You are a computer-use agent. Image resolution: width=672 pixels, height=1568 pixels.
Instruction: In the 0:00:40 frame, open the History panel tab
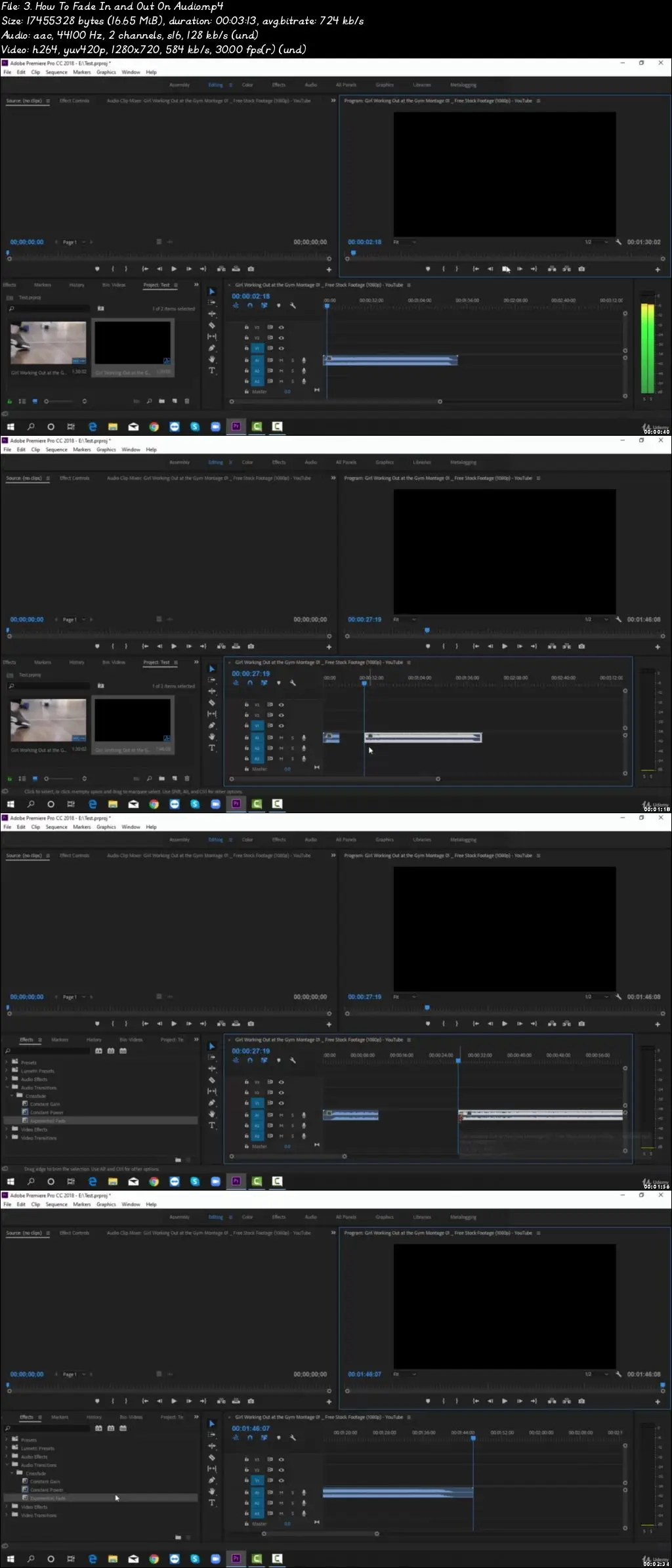[x=77, y=285]
